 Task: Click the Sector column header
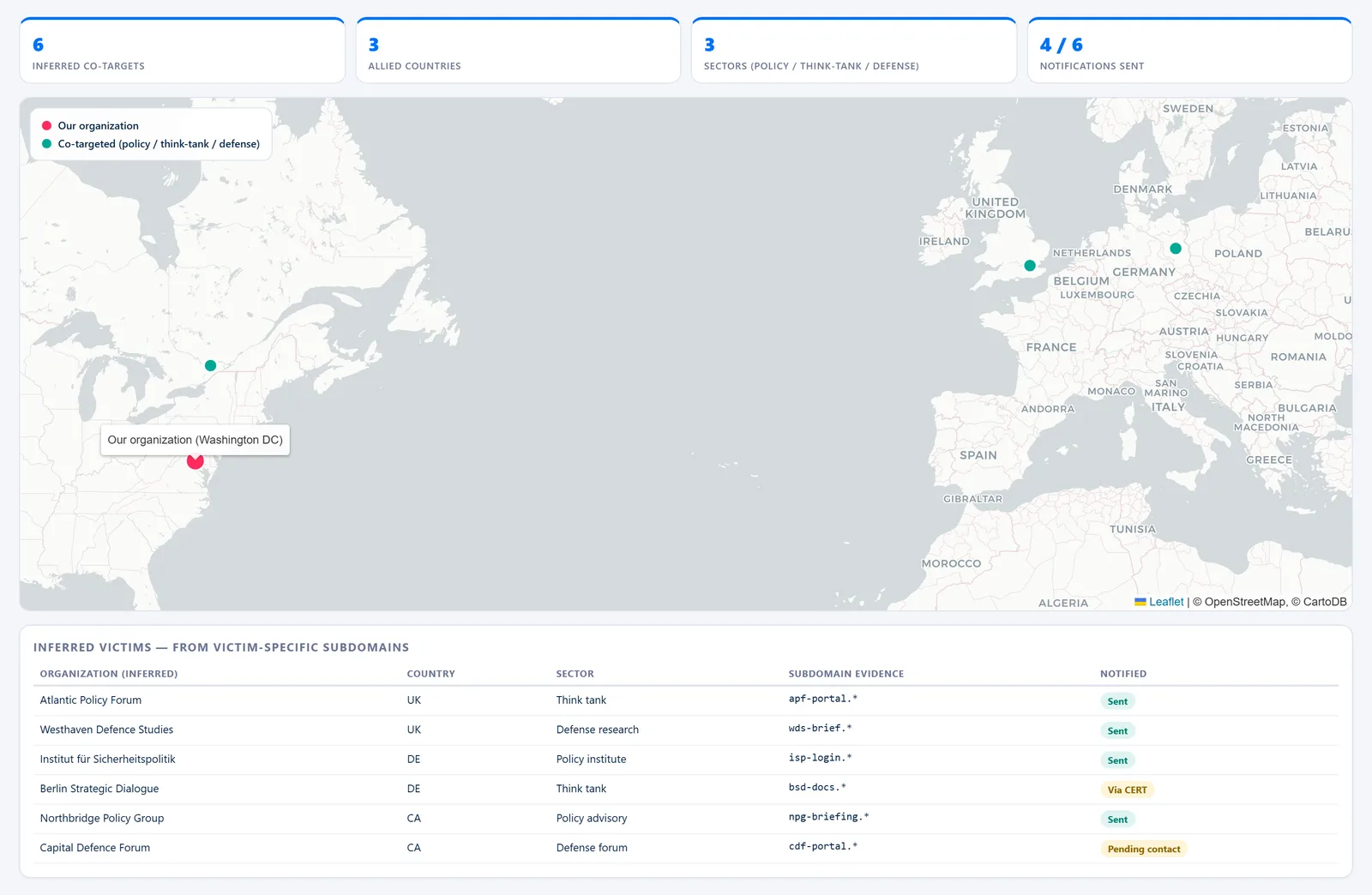[x=575, y=674]
